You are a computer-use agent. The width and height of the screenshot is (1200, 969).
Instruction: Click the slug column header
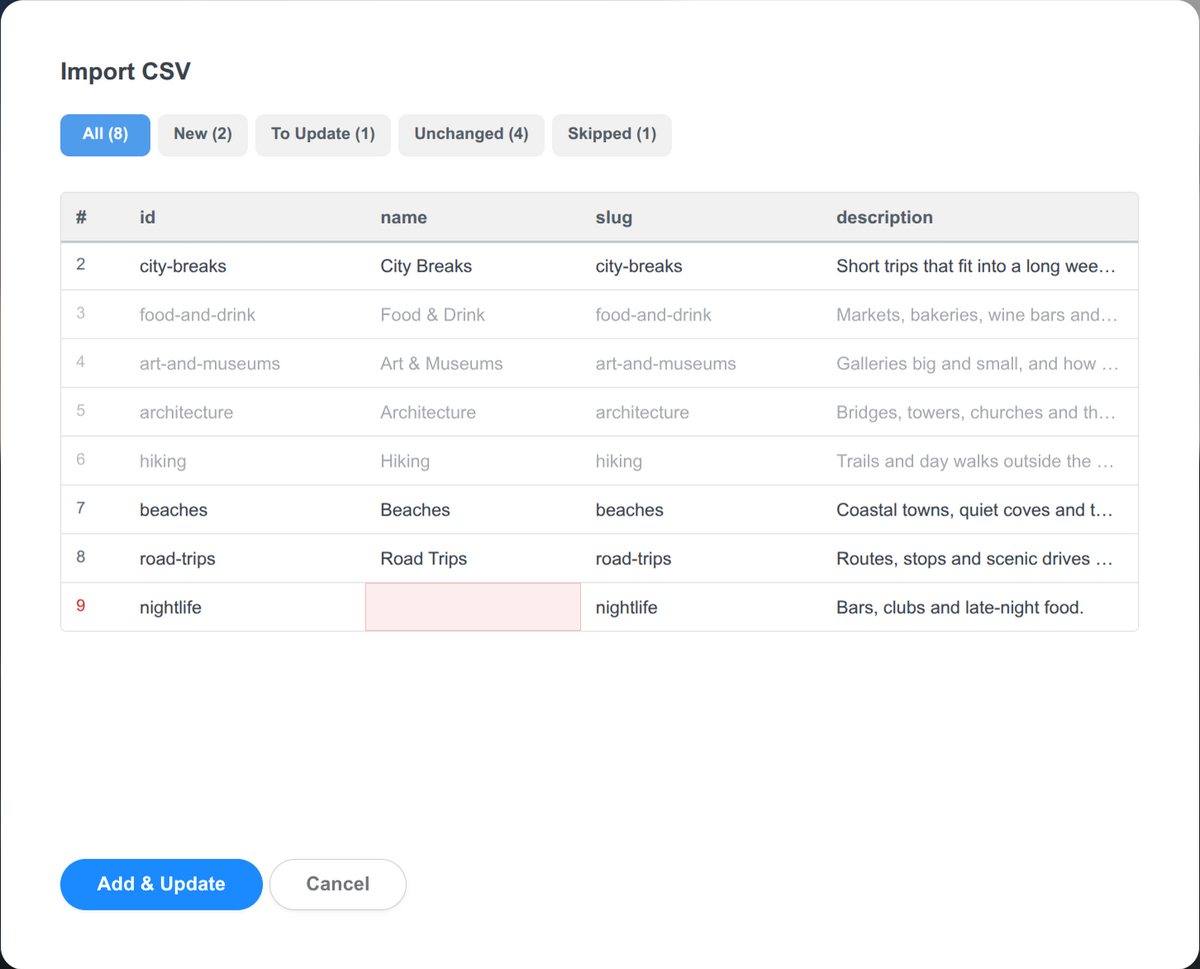701,217
